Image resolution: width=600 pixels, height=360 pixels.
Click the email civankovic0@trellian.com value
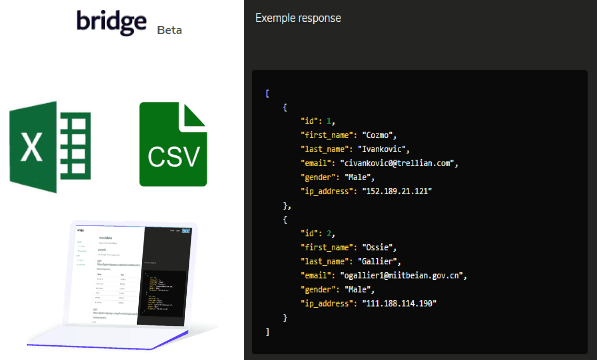[x=397, y=163]
